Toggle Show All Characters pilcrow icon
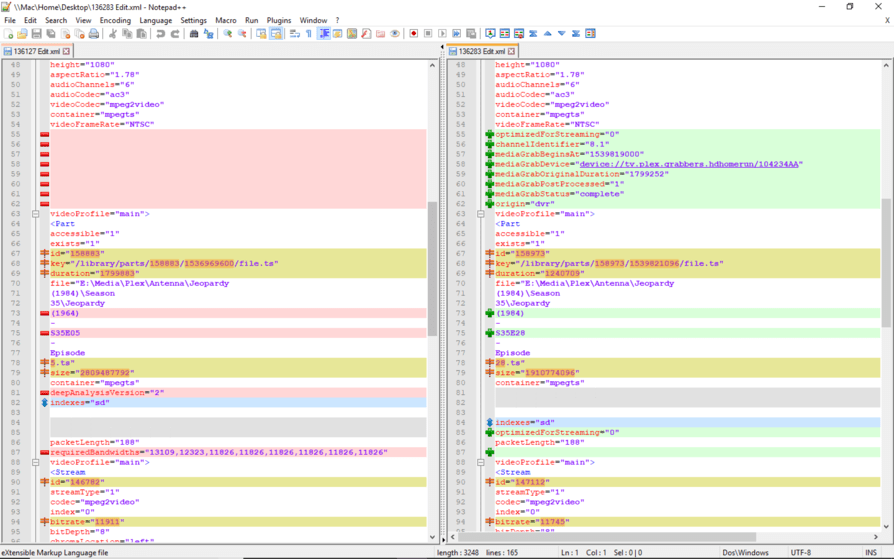894x559 pixels. [x=309, y=34]
